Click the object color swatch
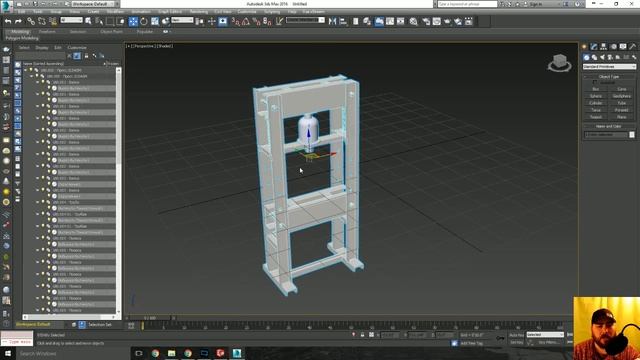This screenshot has height=360, width=640. (632, 135)
